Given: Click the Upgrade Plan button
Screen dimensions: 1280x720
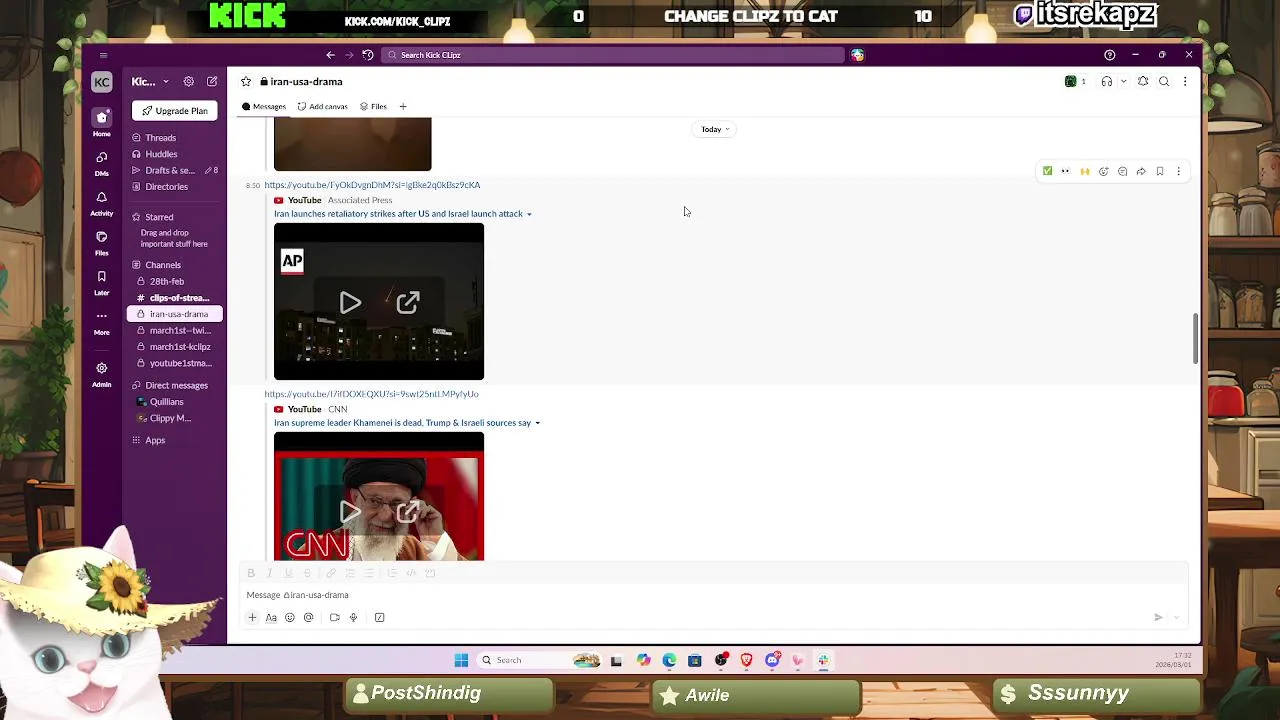Looking at the screenshot, I should click(174, 111).
